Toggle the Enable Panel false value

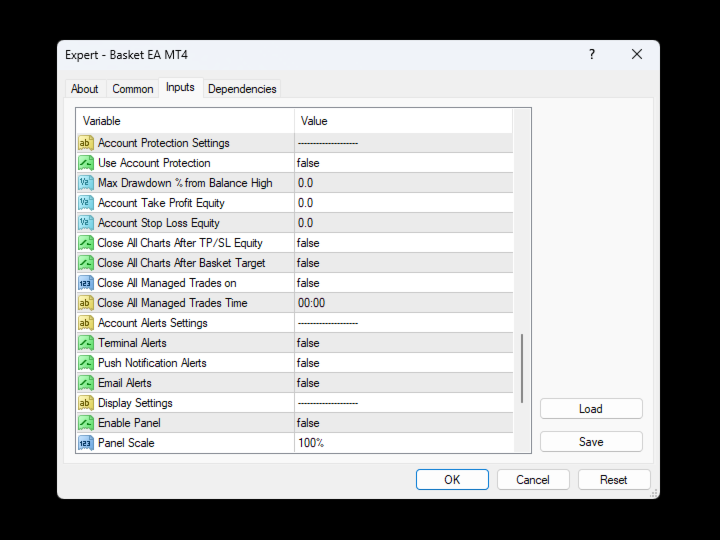tap(404, 422)
